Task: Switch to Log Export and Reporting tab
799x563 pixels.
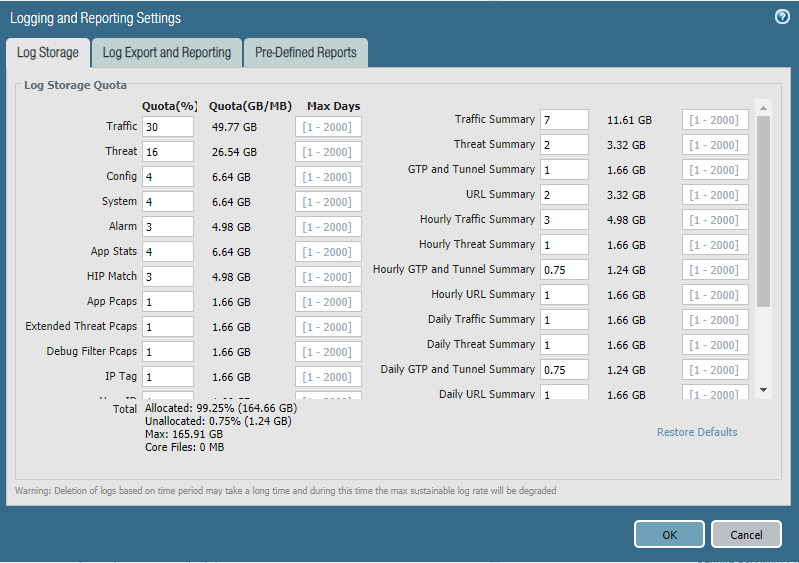Action: click(167, 53)
